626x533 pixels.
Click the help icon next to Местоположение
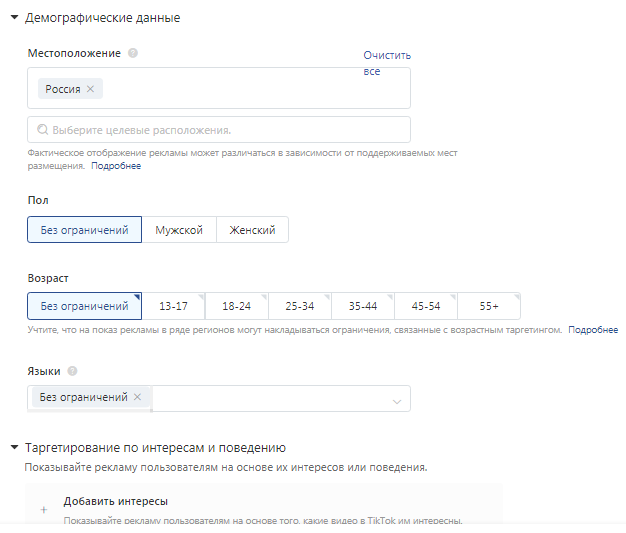pos(133,53)
